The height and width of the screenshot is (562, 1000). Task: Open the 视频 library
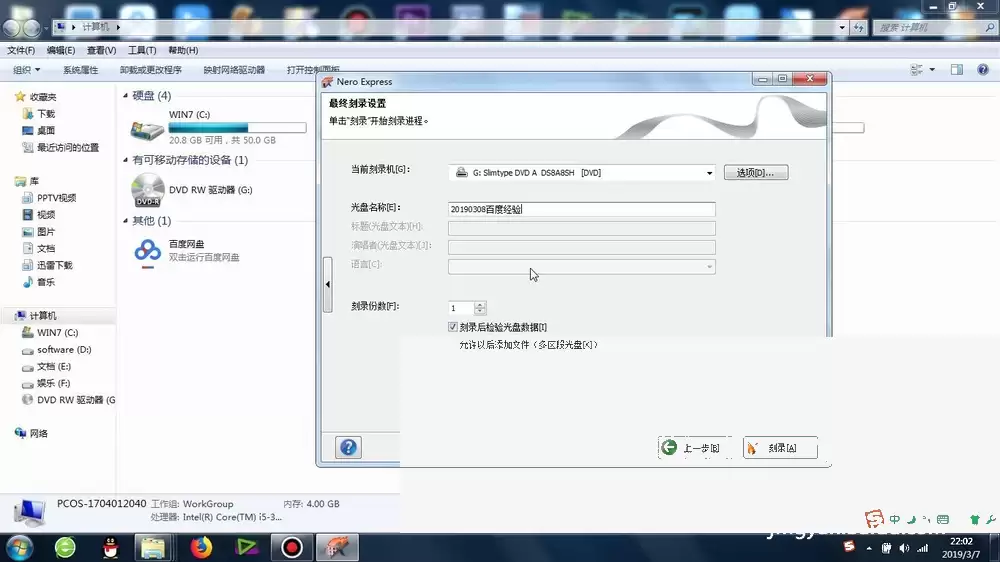pyautogui.click(x=46, y=214)
